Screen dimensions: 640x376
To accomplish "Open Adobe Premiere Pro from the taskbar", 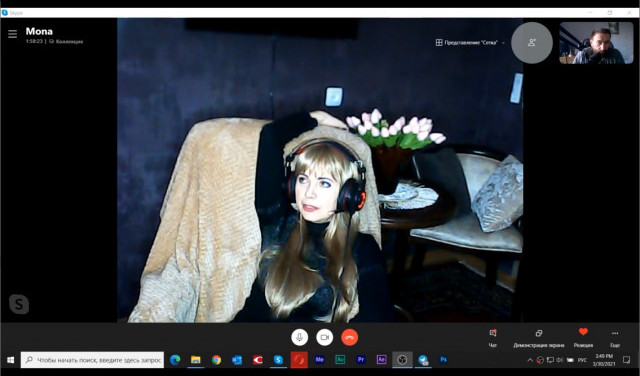I will [360, 360].
